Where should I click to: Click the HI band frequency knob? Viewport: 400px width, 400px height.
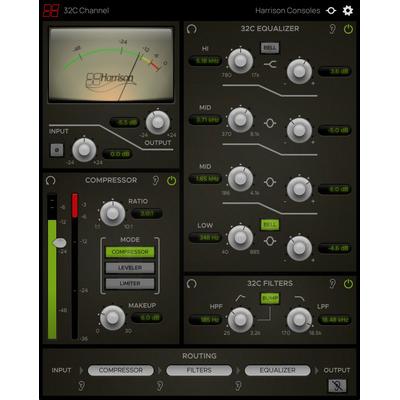pos(240,61)
